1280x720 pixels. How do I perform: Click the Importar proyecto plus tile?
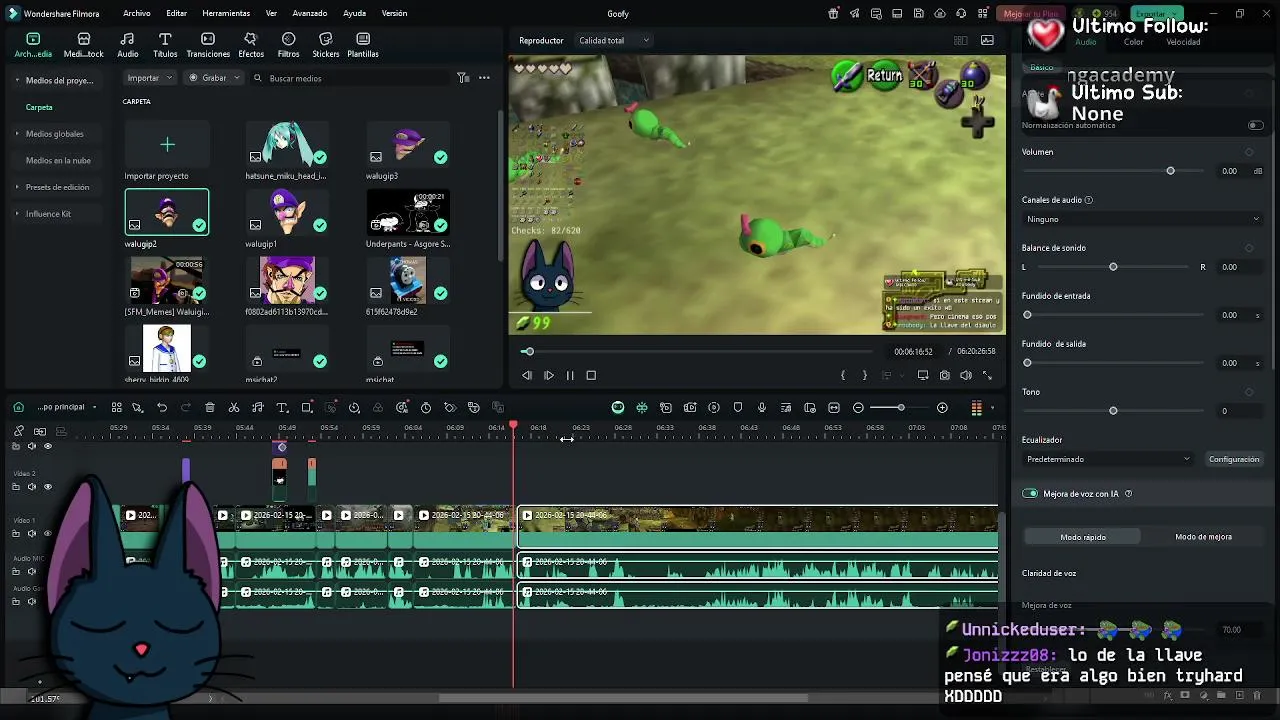tap(167, 146)
